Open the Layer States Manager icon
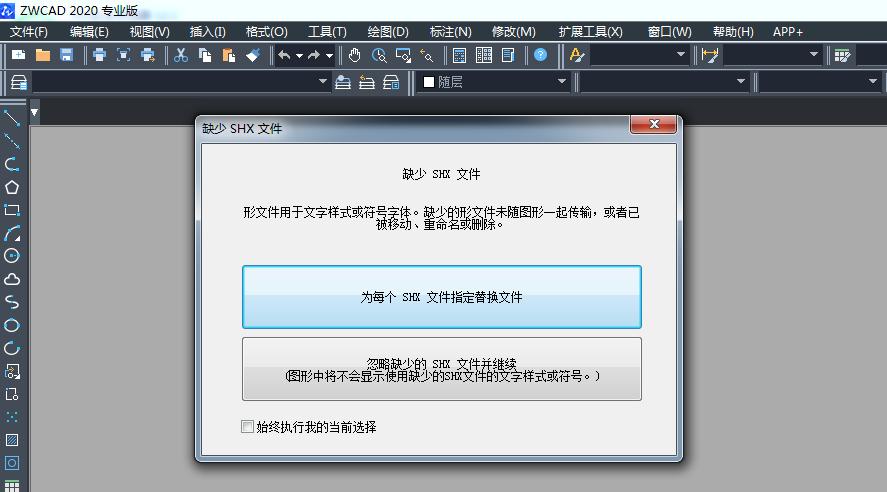 point(391,83)
